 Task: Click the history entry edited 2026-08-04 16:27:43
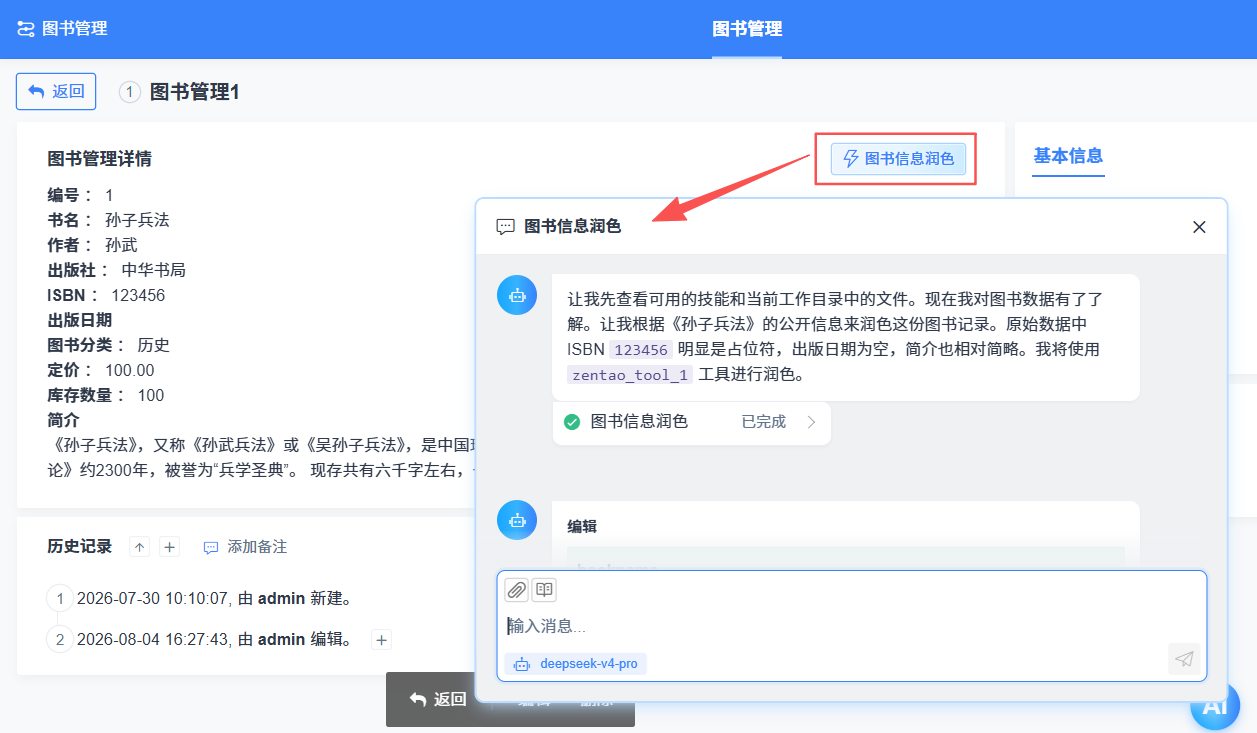click(214, 640)
